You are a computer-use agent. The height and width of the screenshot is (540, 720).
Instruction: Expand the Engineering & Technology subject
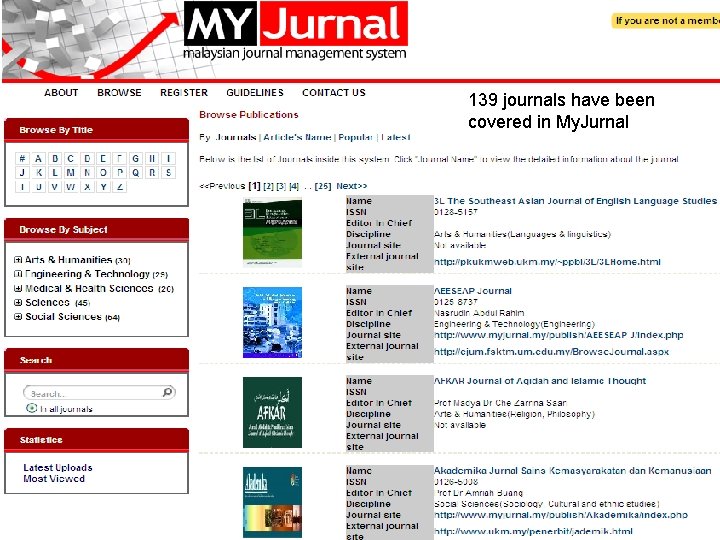pos(18,274)
